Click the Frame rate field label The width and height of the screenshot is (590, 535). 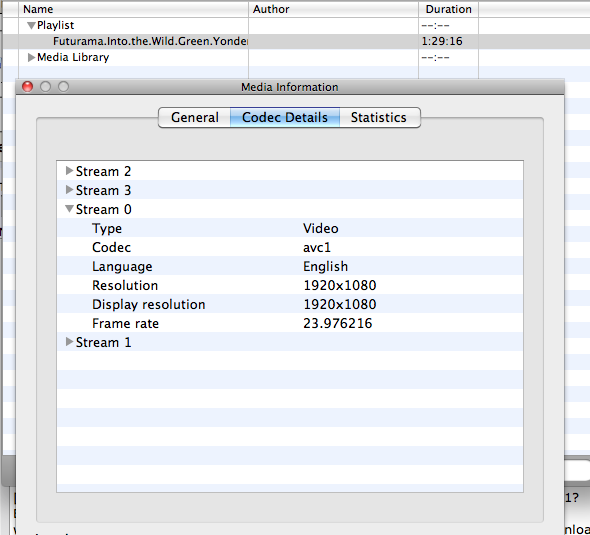pos(125,324)
